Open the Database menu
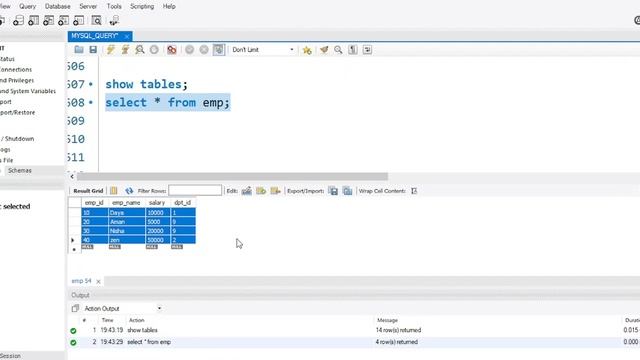This screenshot has width=640, height=360. pos(58,7)
